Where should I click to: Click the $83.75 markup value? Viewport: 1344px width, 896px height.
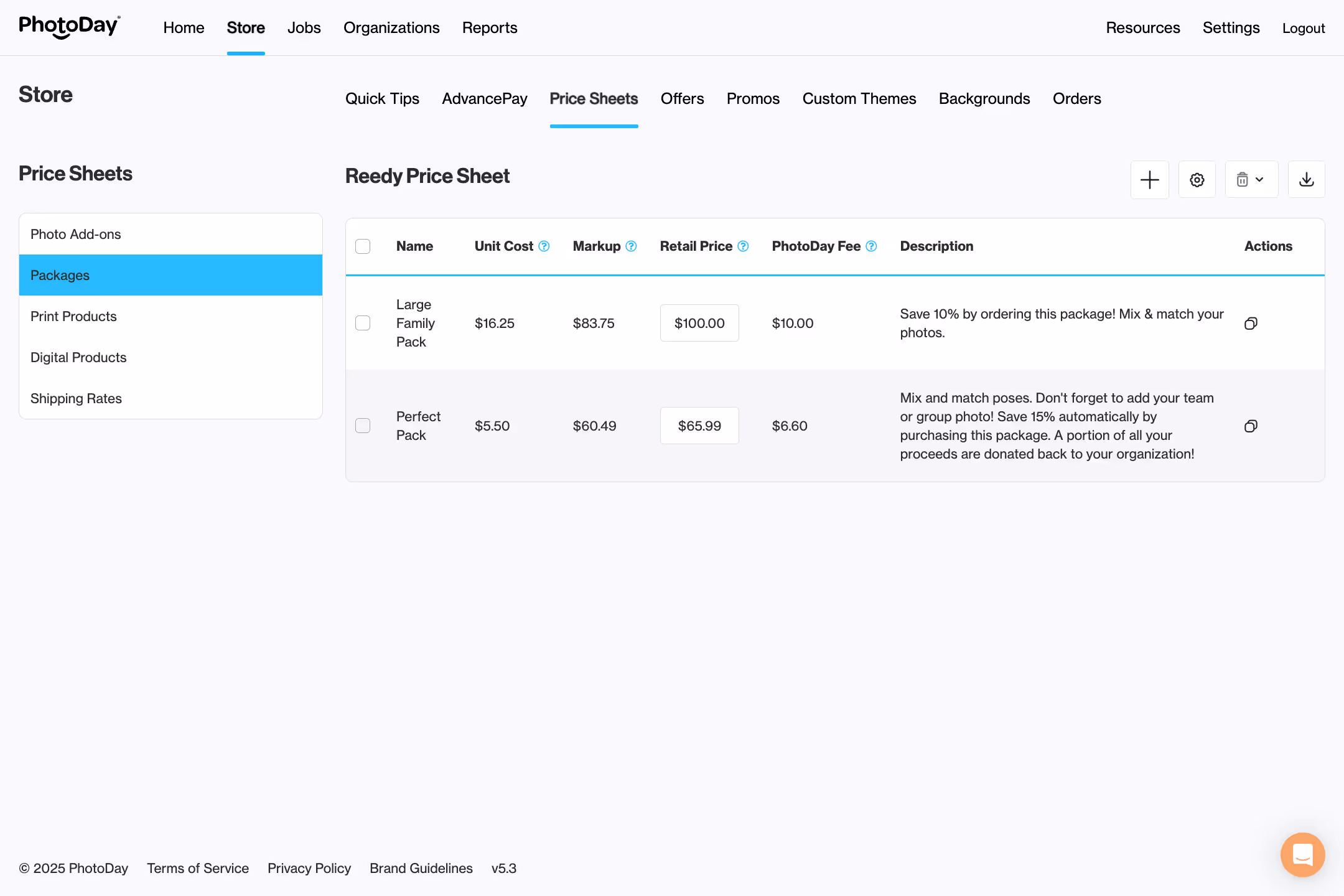point(594,323)
